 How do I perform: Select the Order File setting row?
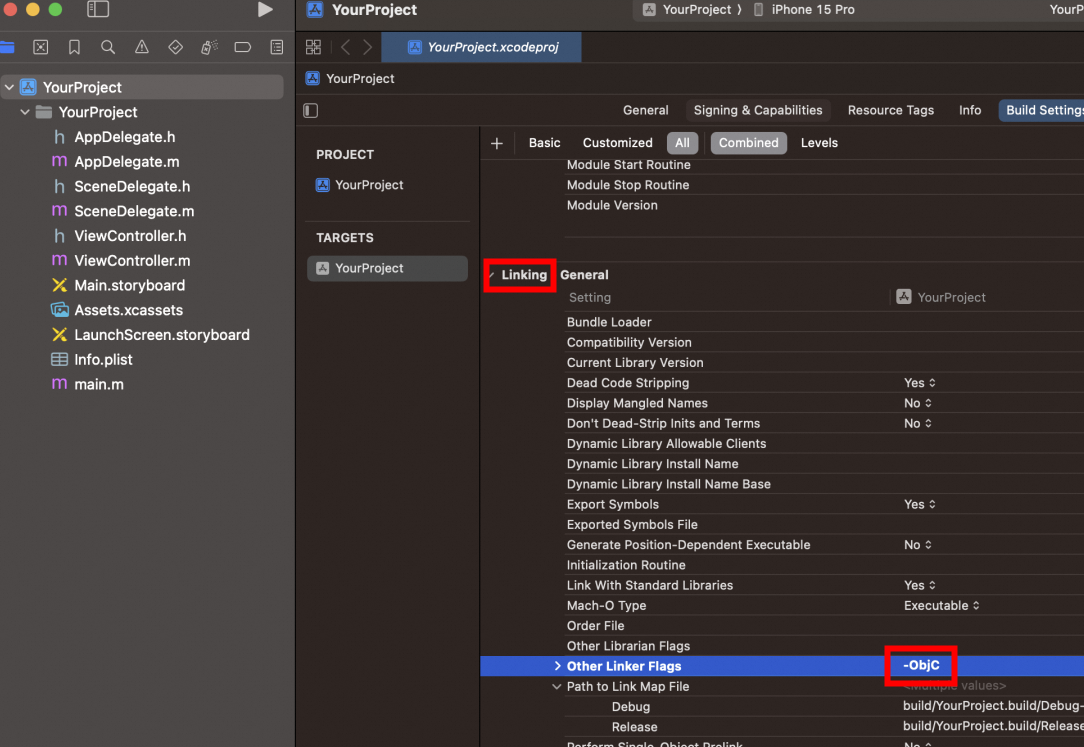[x=824, y=625]
